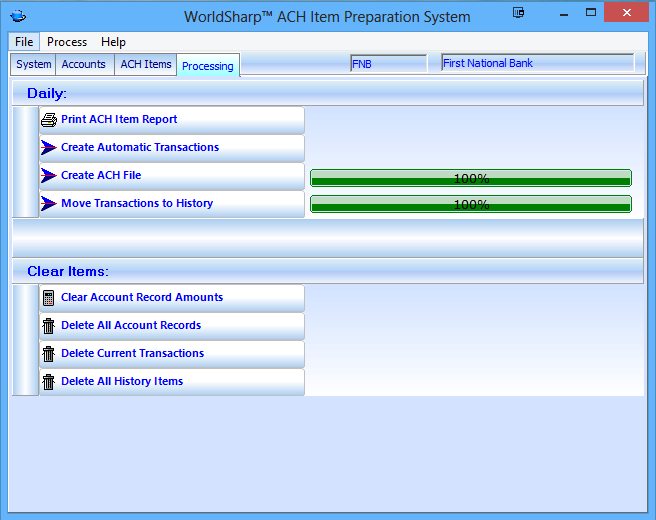Click the arrow icon beside Create Automatic Transactions
The height and width of the screenshot is (520, 656).
pyautogui.click(x=49, y=147)
